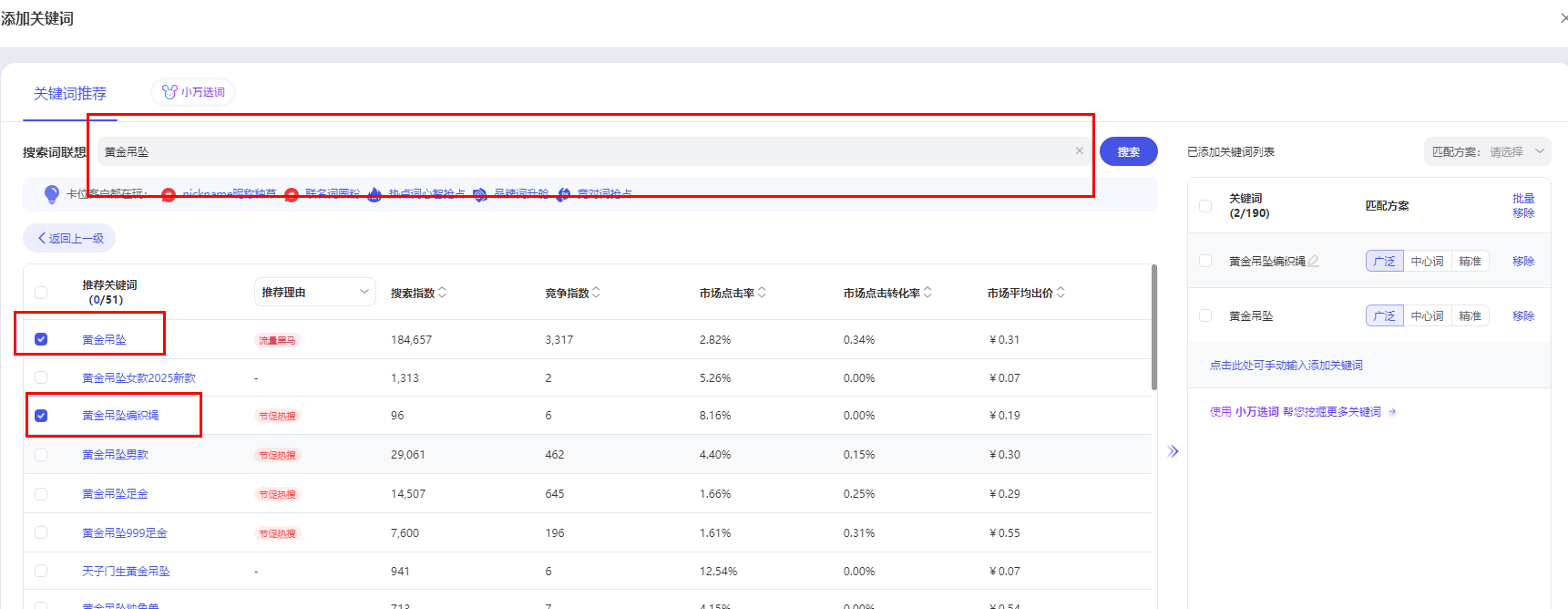The image size is (1568, 609).
Task: Open the 关键词推荐 tab
Action: 70,94
